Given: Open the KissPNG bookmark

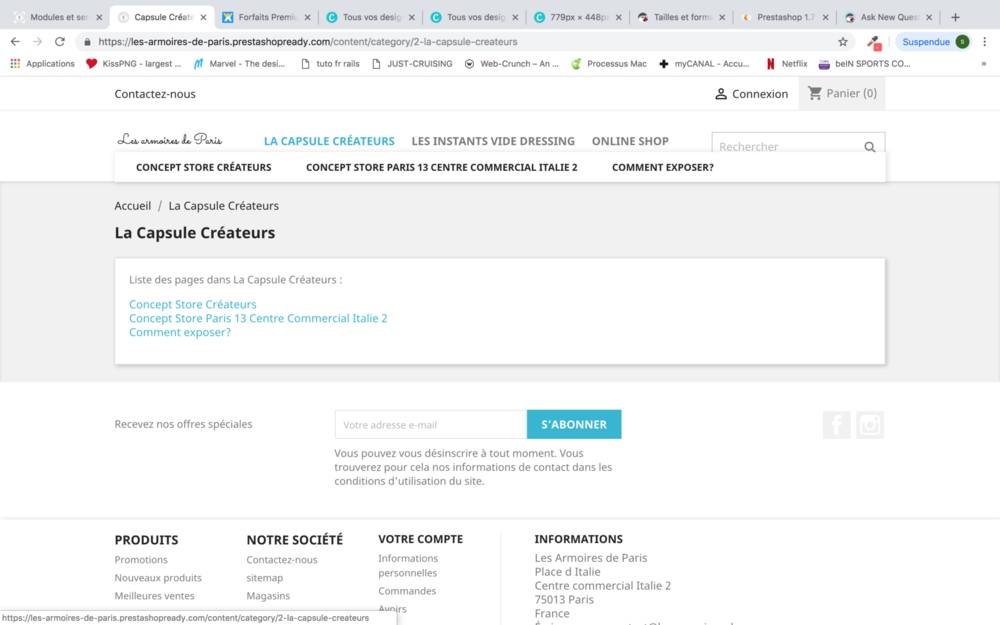Looking at the screenshot, I should tap(133, 64).
